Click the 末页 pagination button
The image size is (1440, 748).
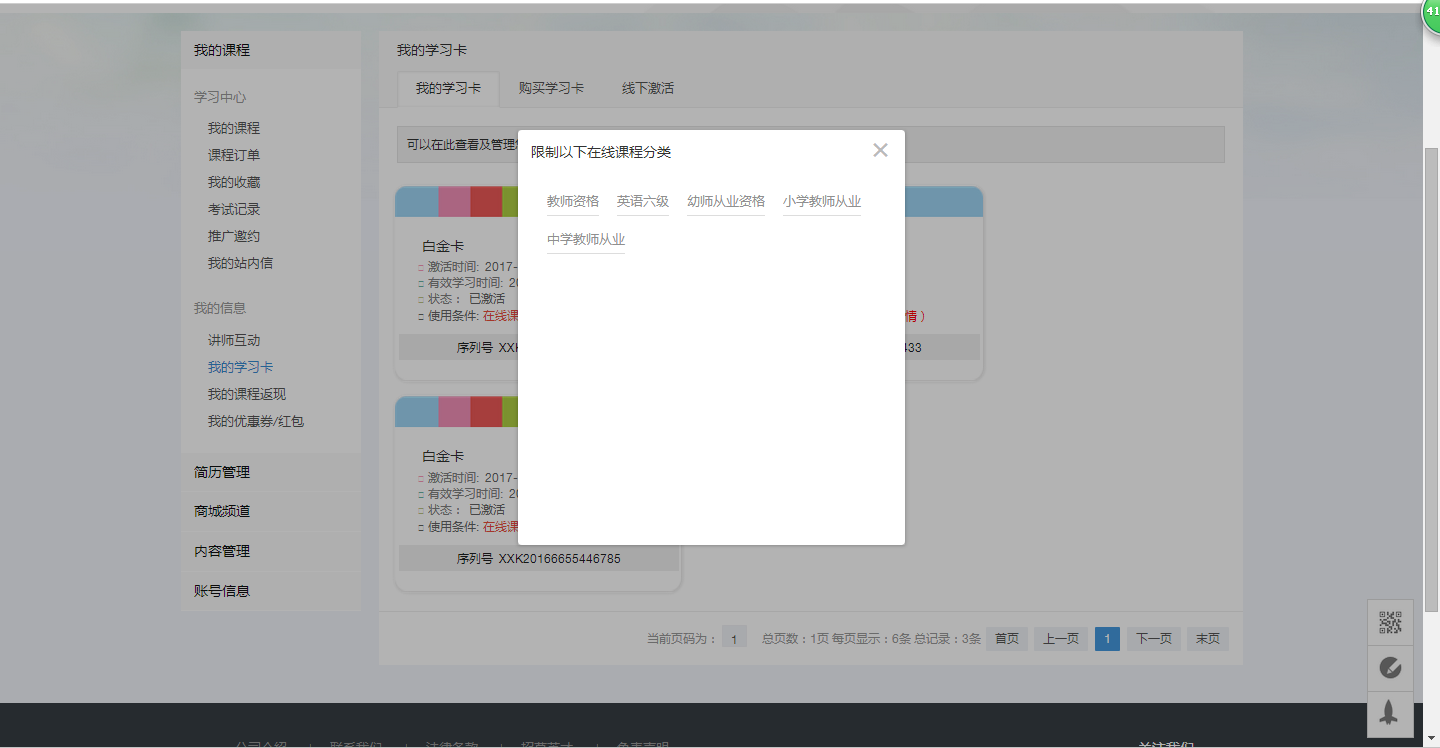click(1207, 638)
